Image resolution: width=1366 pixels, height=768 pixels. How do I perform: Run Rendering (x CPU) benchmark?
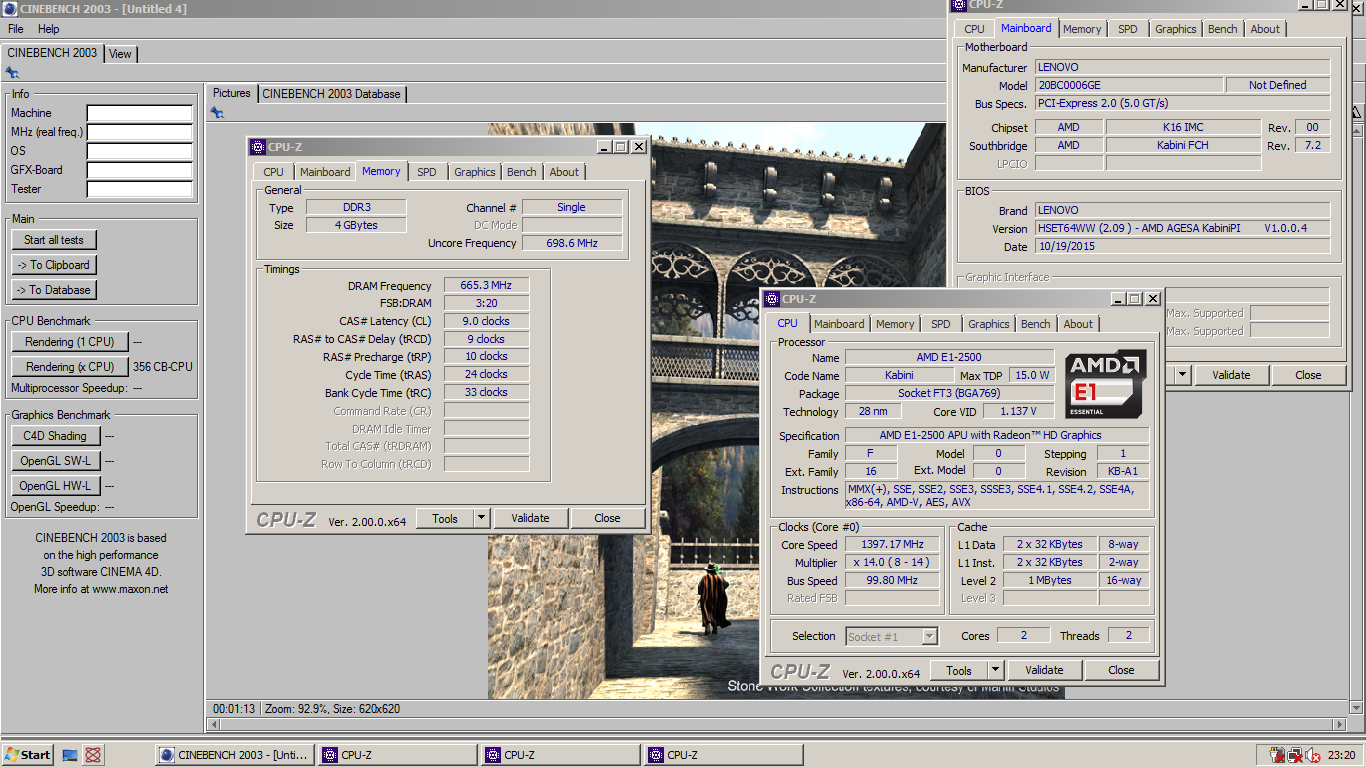[x=70, y=367]
